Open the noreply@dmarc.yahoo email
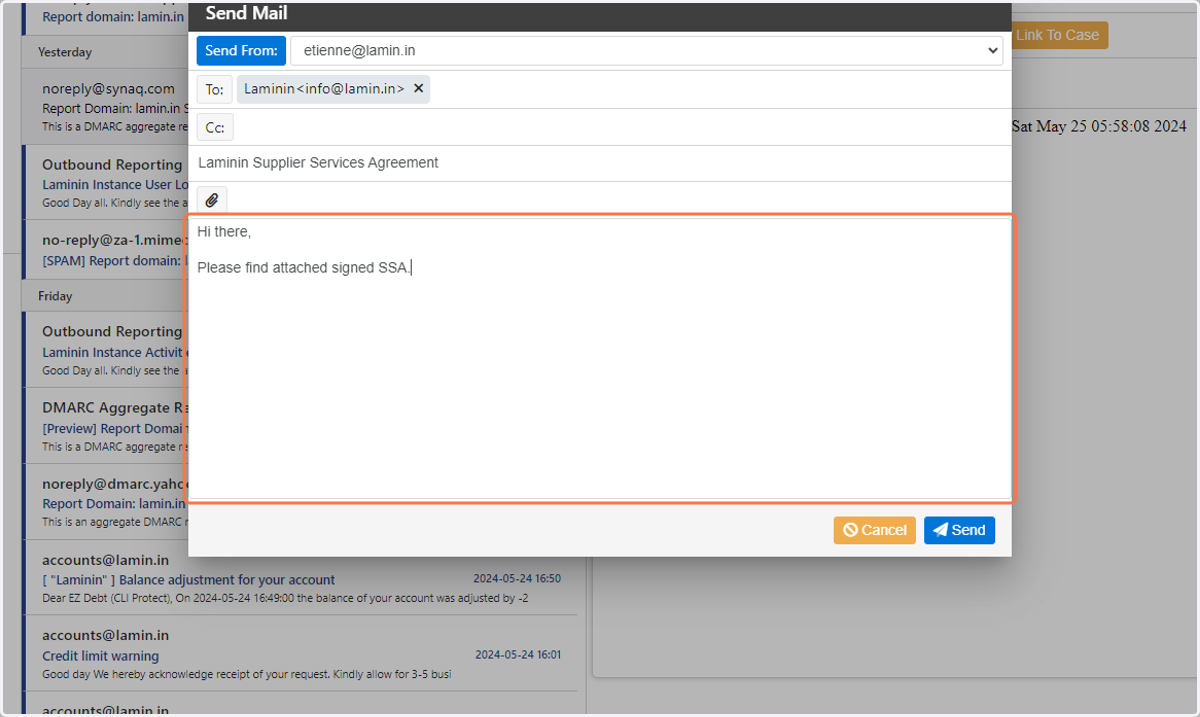1200x717 pixels. pyautogui.click(x=105, y=503)
